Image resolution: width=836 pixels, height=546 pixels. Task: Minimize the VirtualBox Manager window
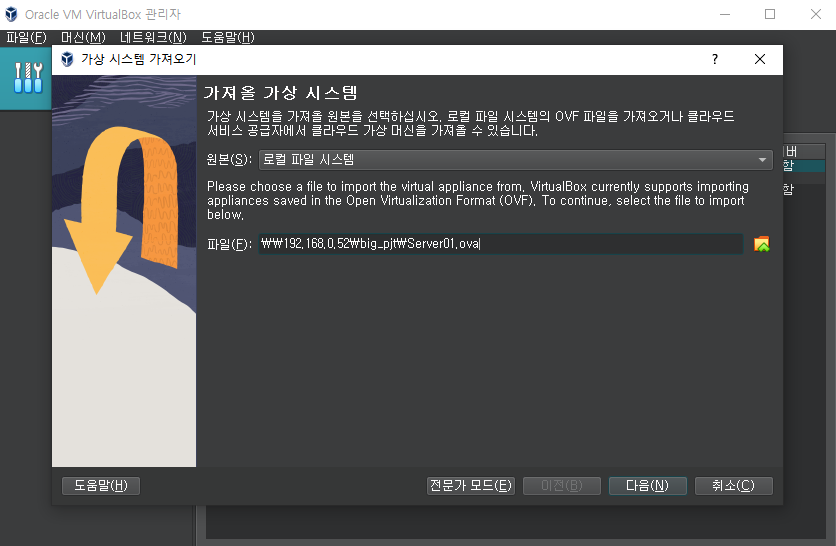pos(725,14)
